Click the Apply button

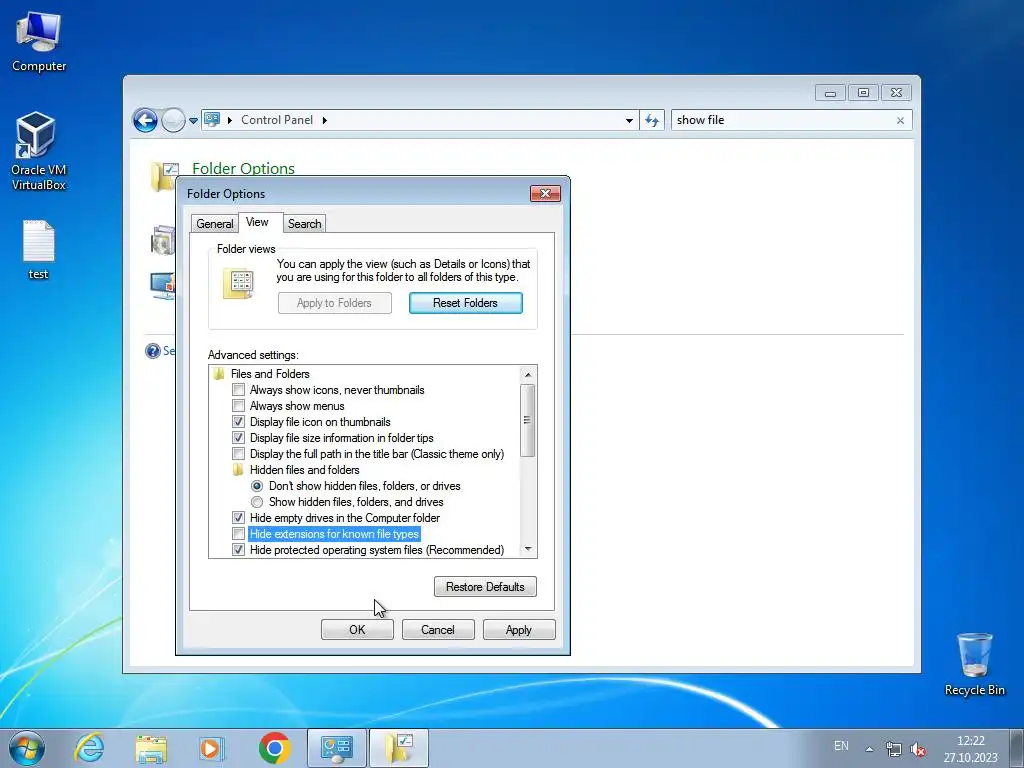point(519,630)
